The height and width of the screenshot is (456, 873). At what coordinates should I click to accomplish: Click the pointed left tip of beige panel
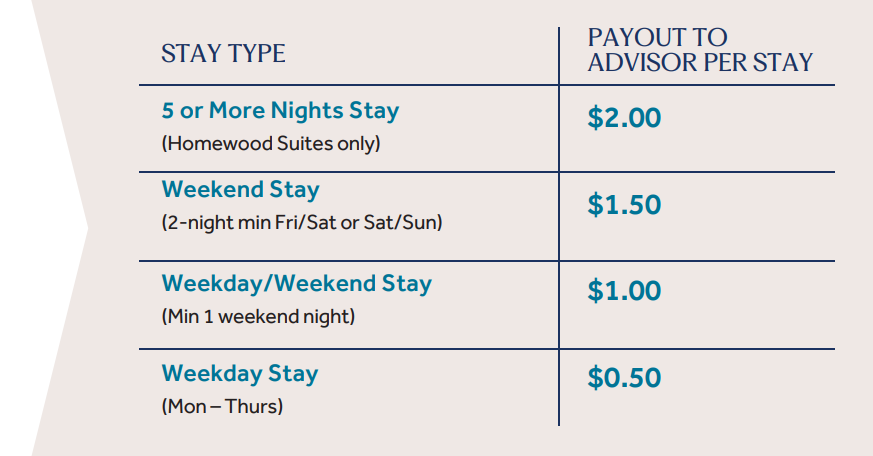tap(86, 228)
